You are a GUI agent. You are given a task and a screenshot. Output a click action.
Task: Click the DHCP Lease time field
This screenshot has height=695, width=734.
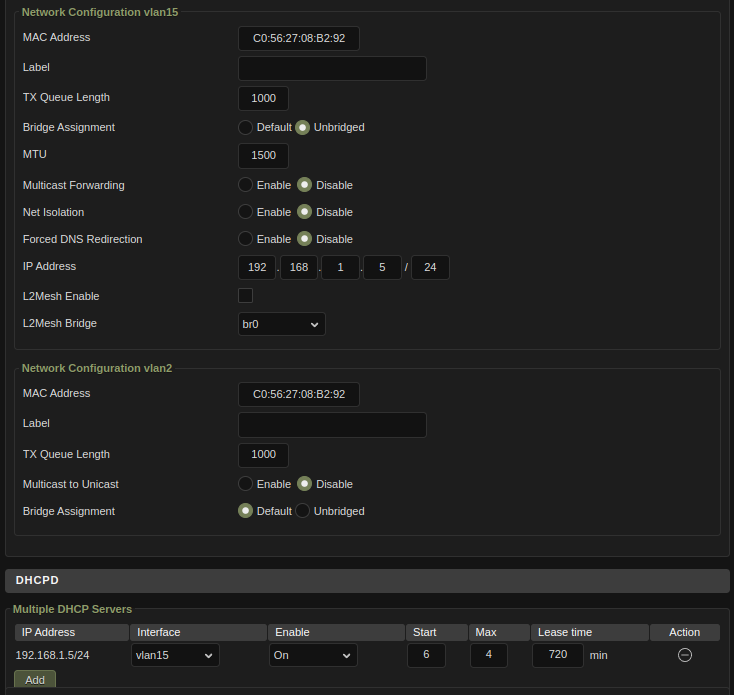(x=557, y=655)
